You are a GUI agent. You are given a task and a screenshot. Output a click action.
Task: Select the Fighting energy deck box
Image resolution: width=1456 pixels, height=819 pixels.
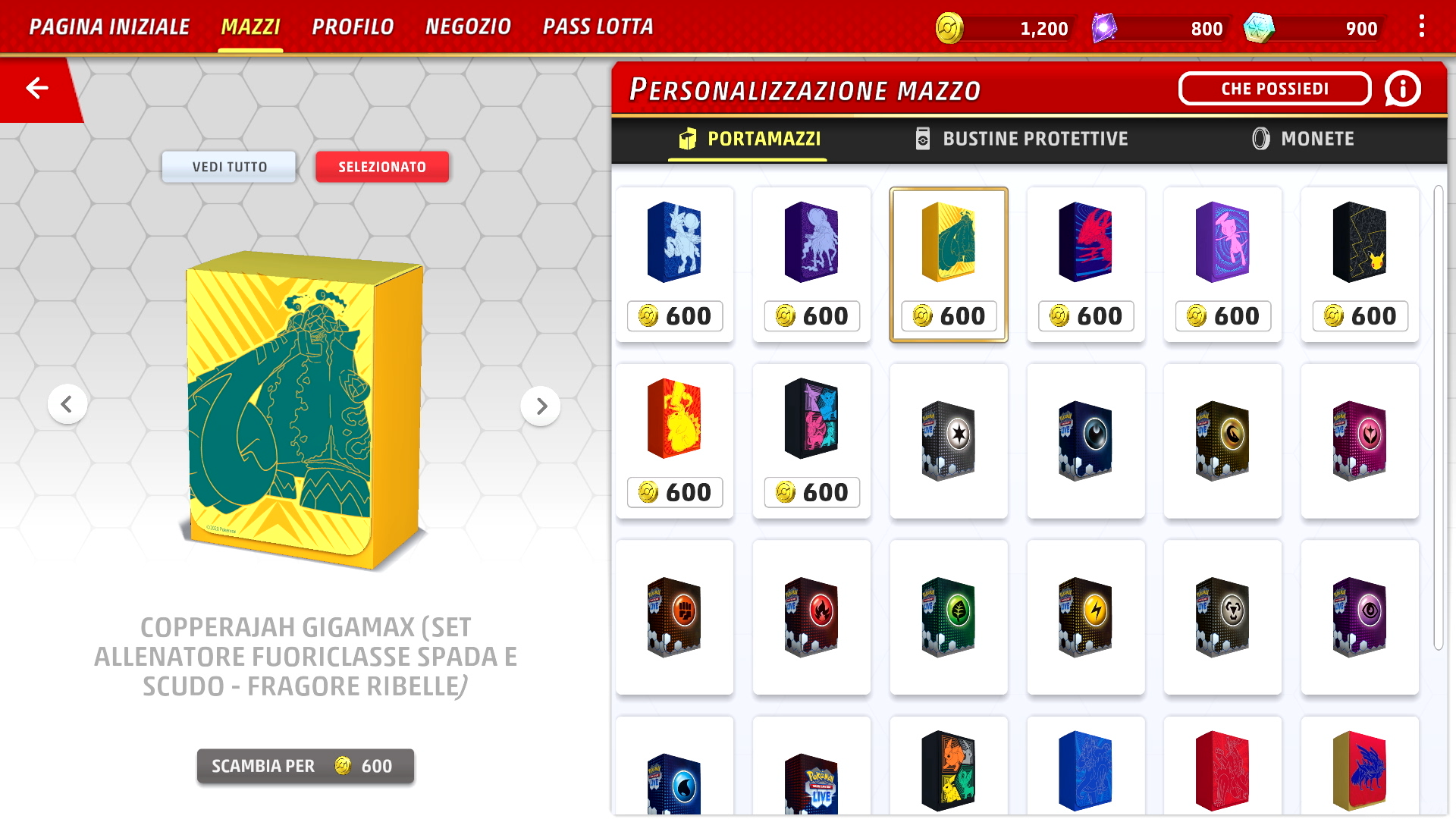click(x=674, y=617)
